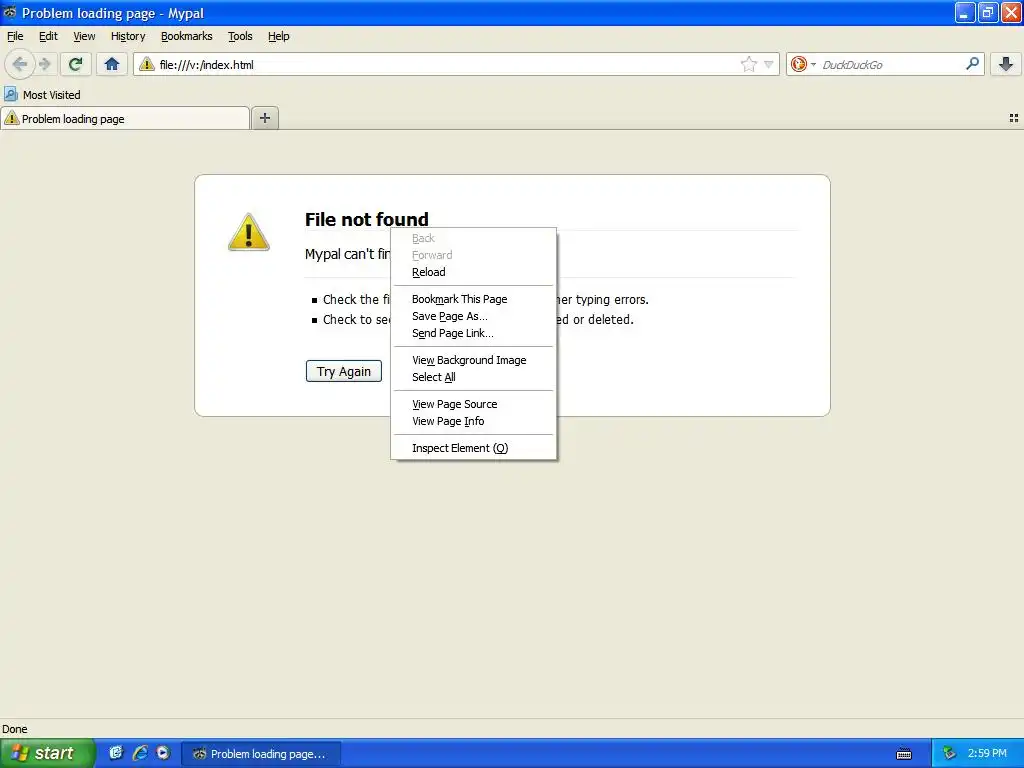
Task: Choose View Background Image in context menu
Action: coord(473,360)
